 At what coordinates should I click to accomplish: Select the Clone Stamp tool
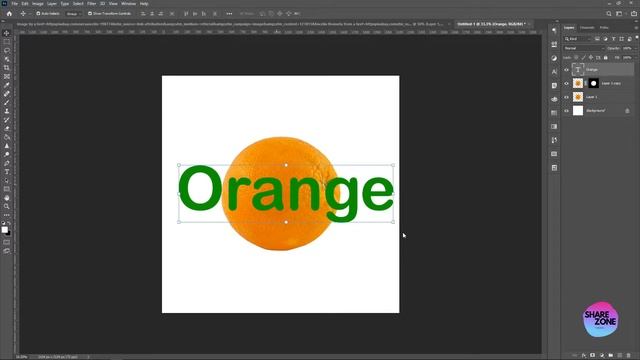click(7, 111)
